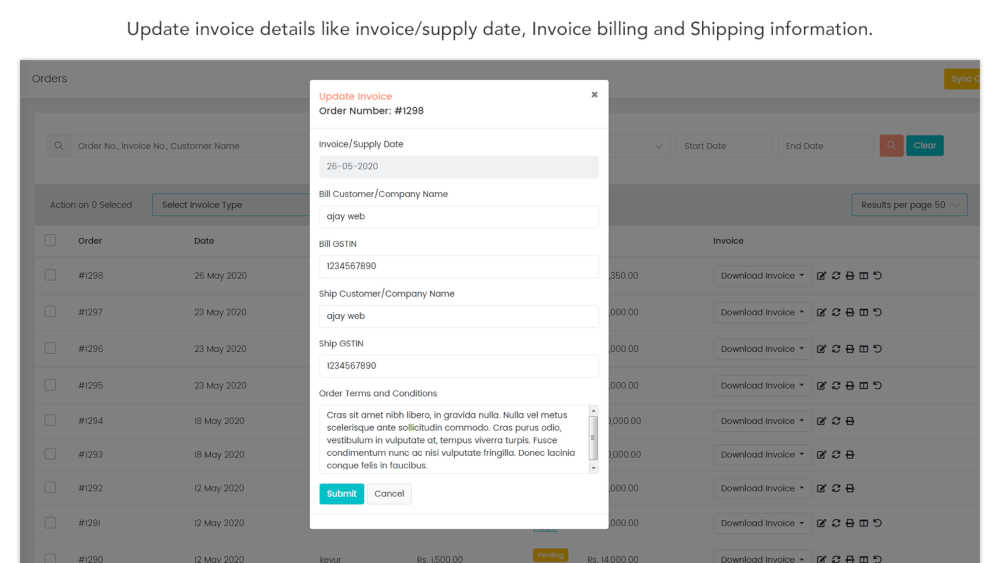Image resolution: width=1000 pixels, height=563 pixels.
Task: Click the sync icon for order #1298
Action: 835,275
